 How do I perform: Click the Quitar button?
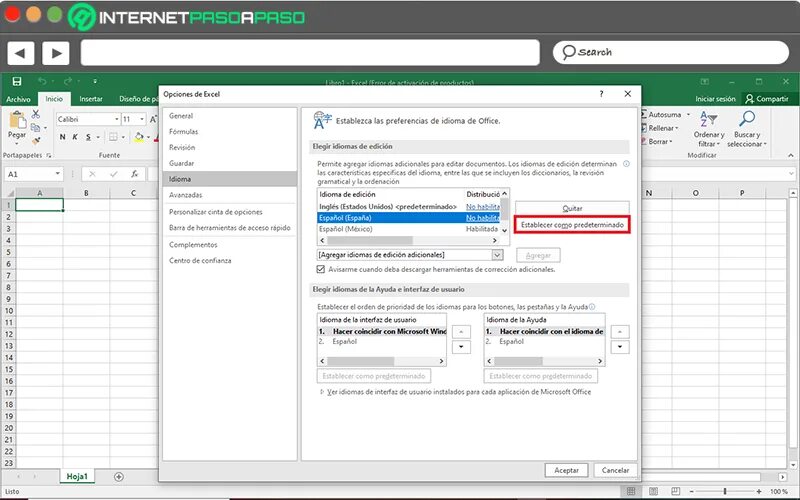(x=572, y=208)
